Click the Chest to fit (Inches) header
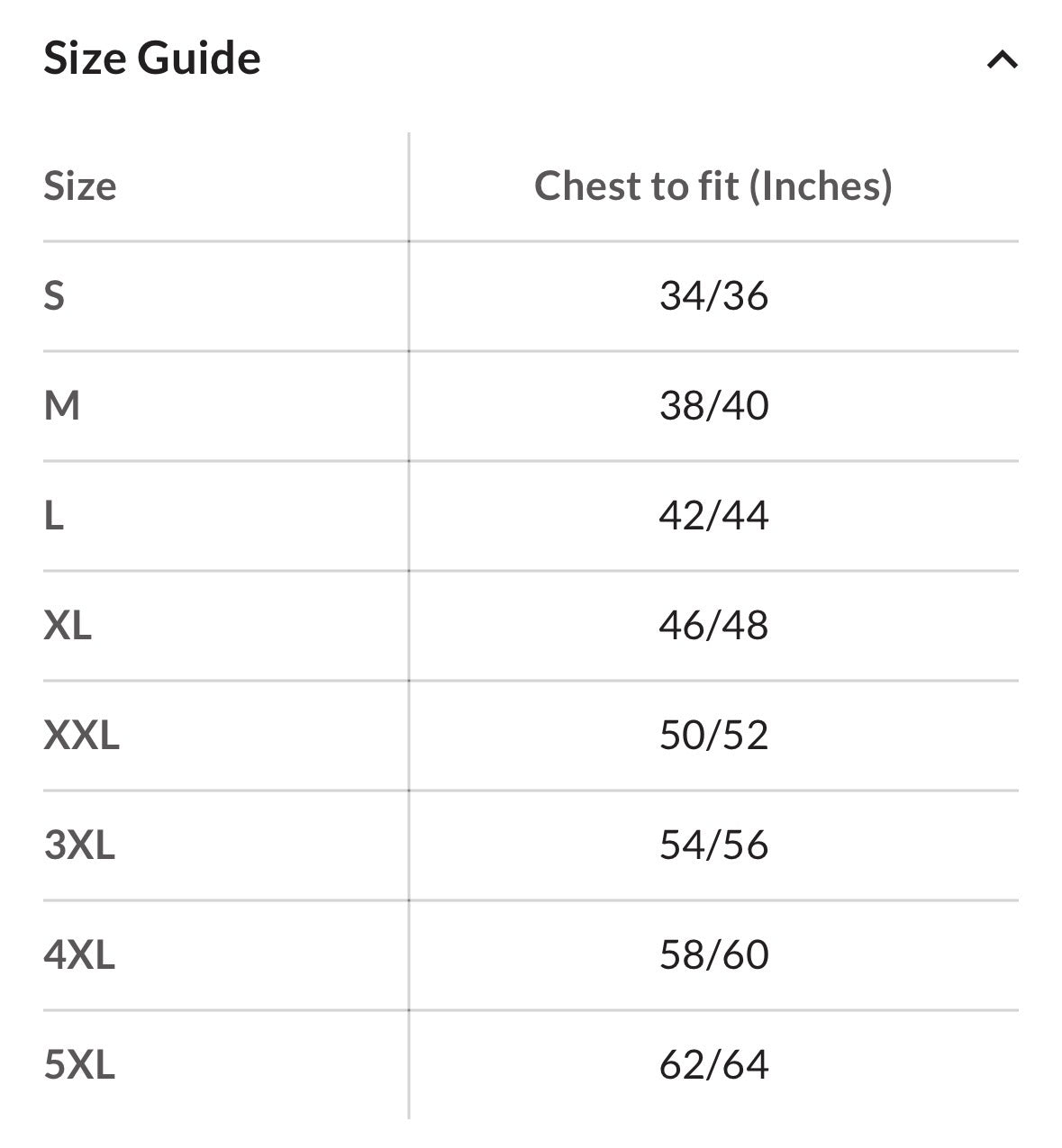 pyautogui.click(x=713, y=186)
